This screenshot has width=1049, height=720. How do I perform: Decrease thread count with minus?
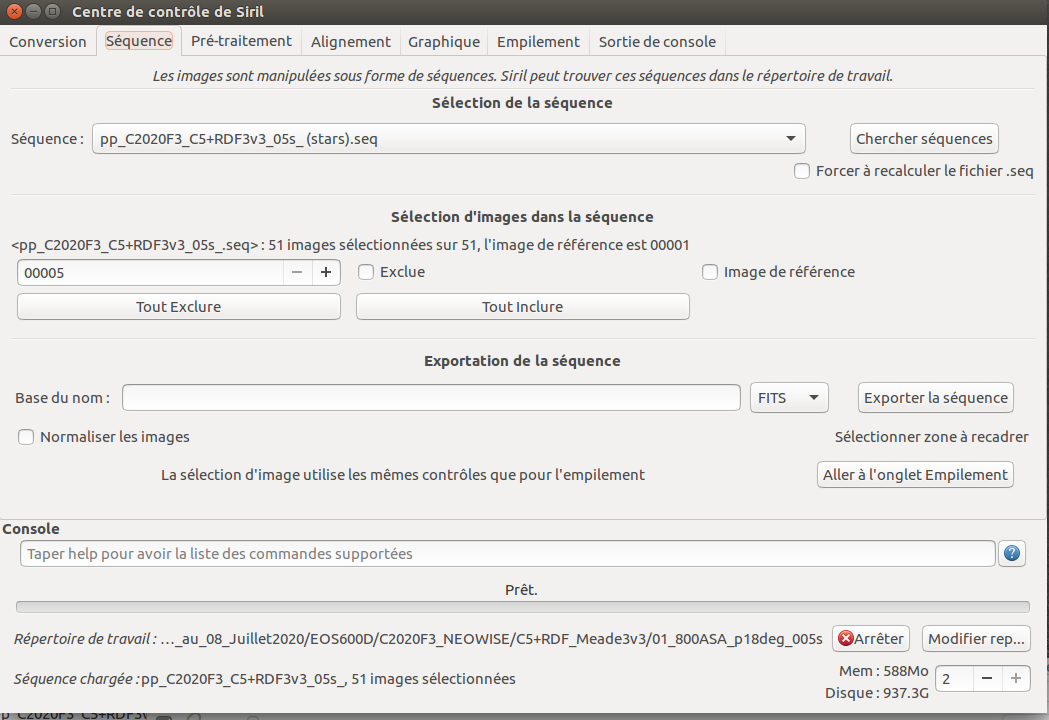click(987, 679)
